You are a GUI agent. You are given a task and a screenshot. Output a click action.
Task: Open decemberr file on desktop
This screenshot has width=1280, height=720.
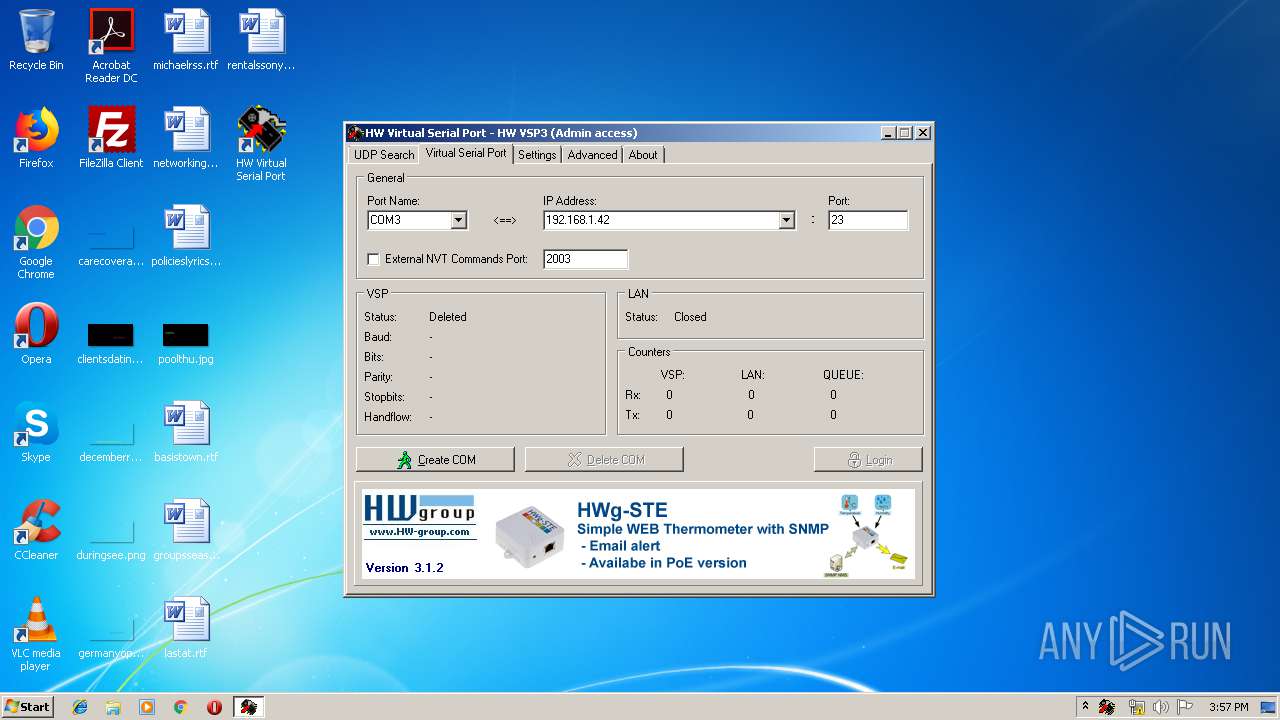tap(111, 442)
